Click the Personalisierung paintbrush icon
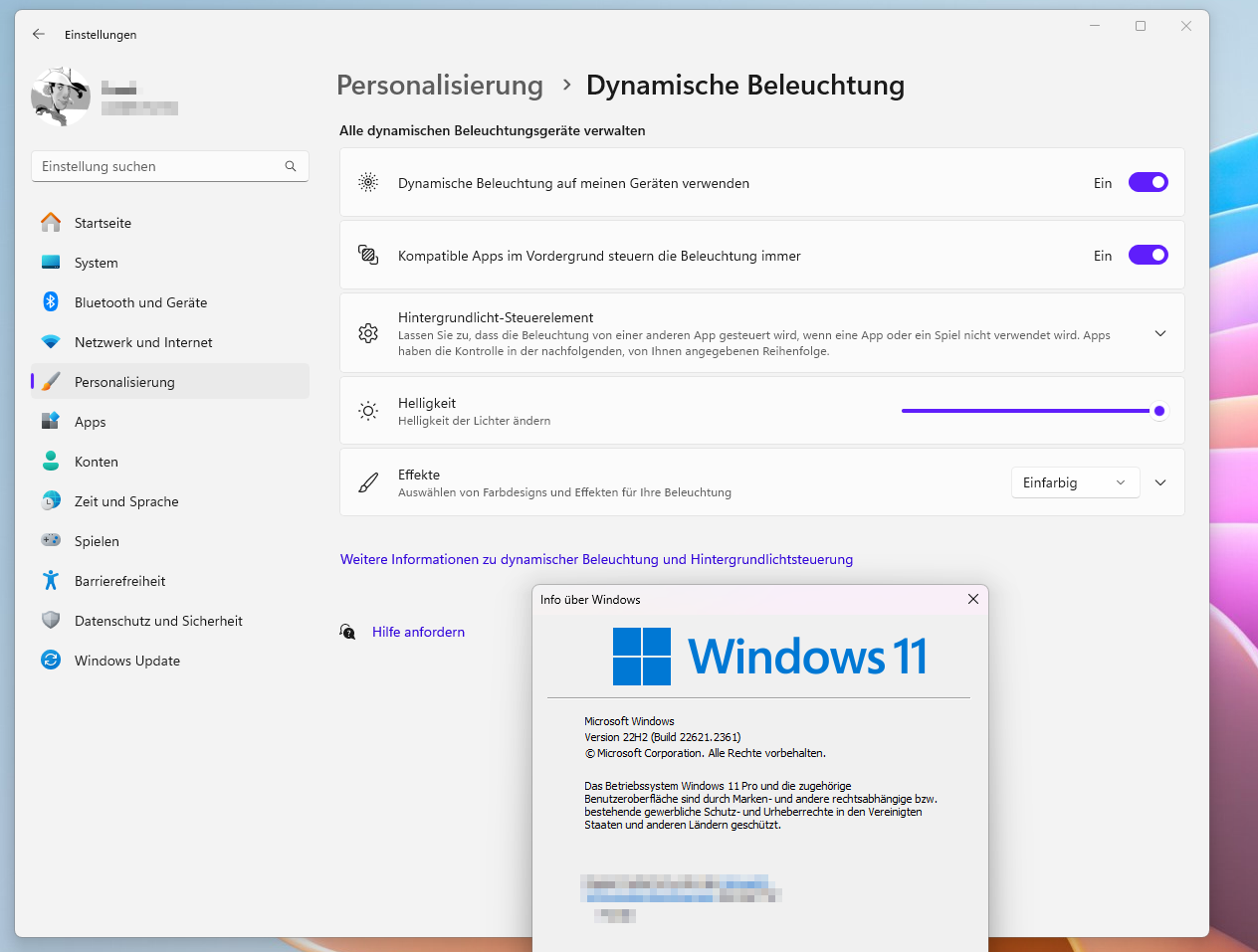This screenshot has width=1258, height=952. [x=51, y=382]
